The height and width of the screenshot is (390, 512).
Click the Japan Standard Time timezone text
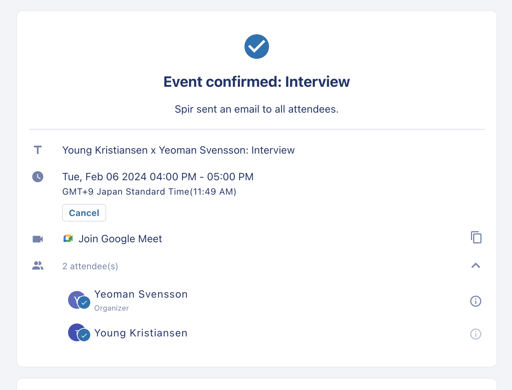tap(149, 192)
